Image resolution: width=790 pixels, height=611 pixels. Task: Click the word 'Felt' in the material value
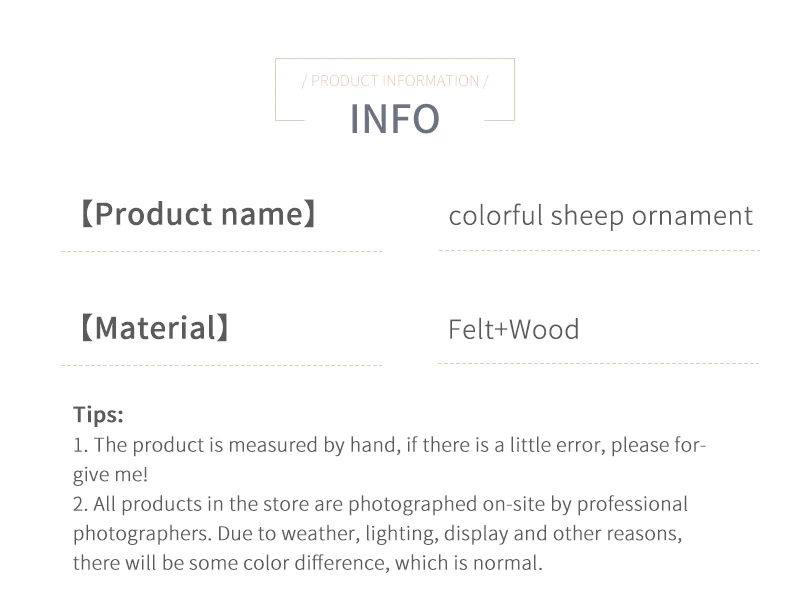(x=465, y=329)
